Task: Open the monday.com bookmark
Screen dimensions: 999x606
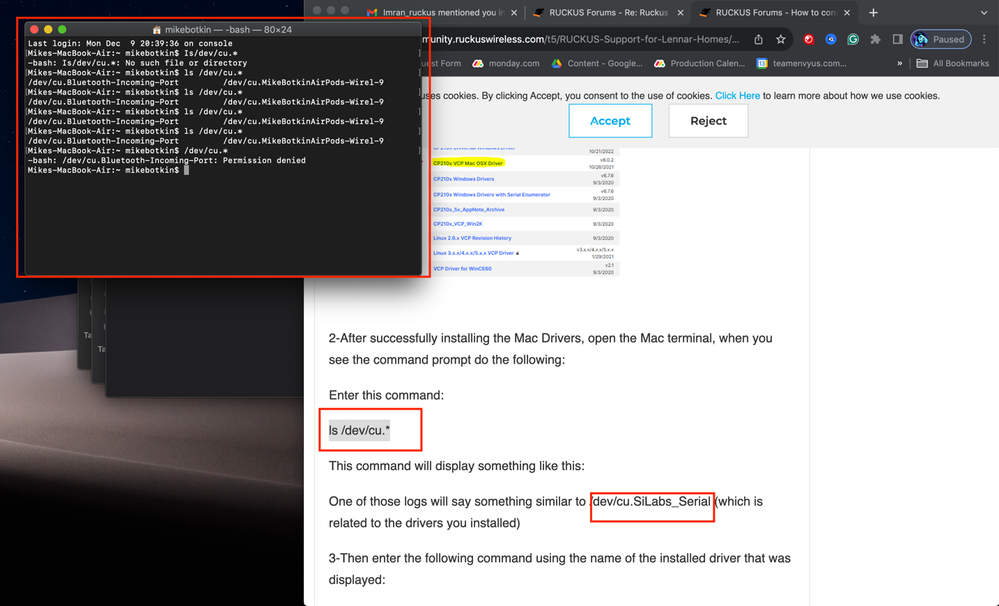Action: point(514,63)
